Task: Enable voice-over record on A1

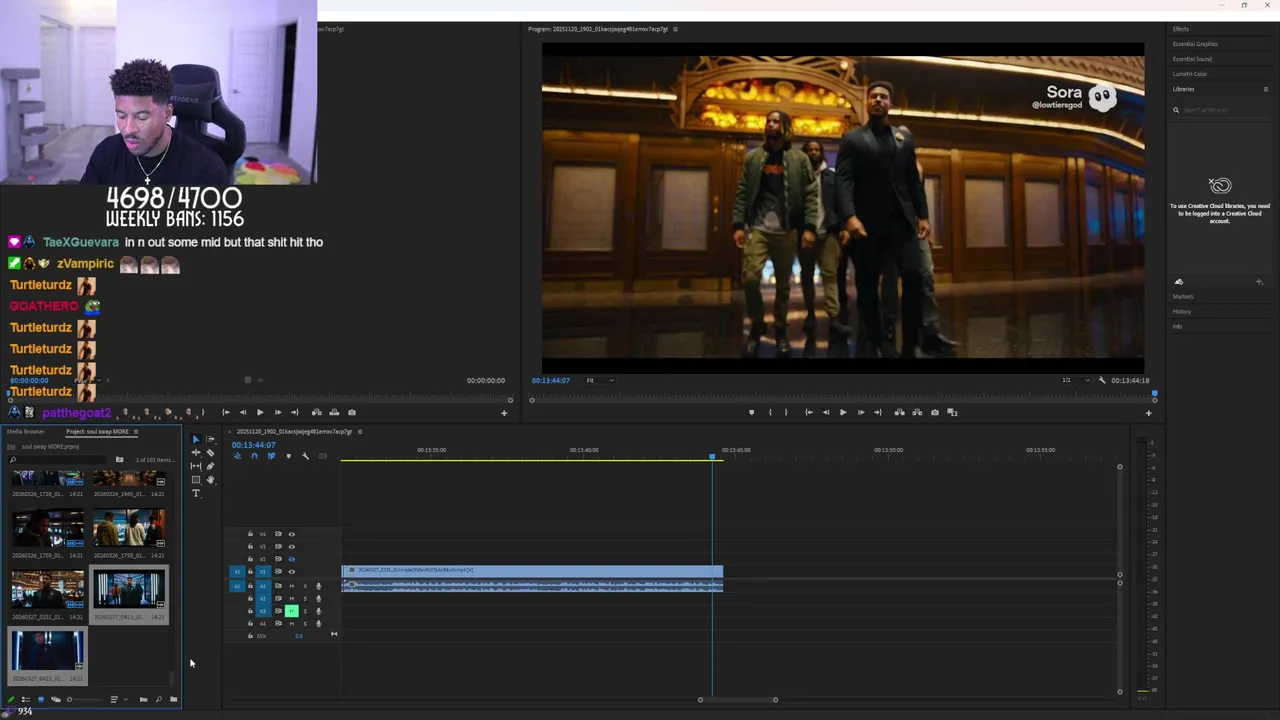Action: tap(319, 586)
